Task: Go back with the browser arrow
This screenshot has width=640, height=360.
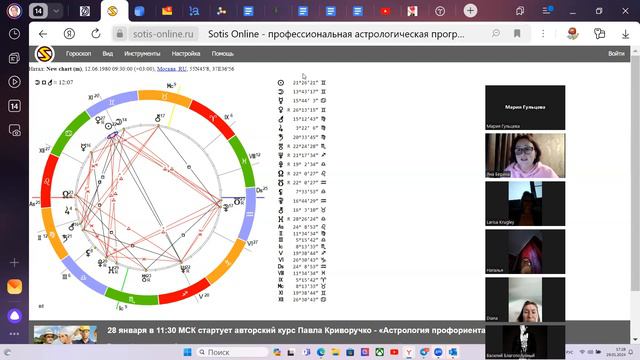Action: pos(43,34)
